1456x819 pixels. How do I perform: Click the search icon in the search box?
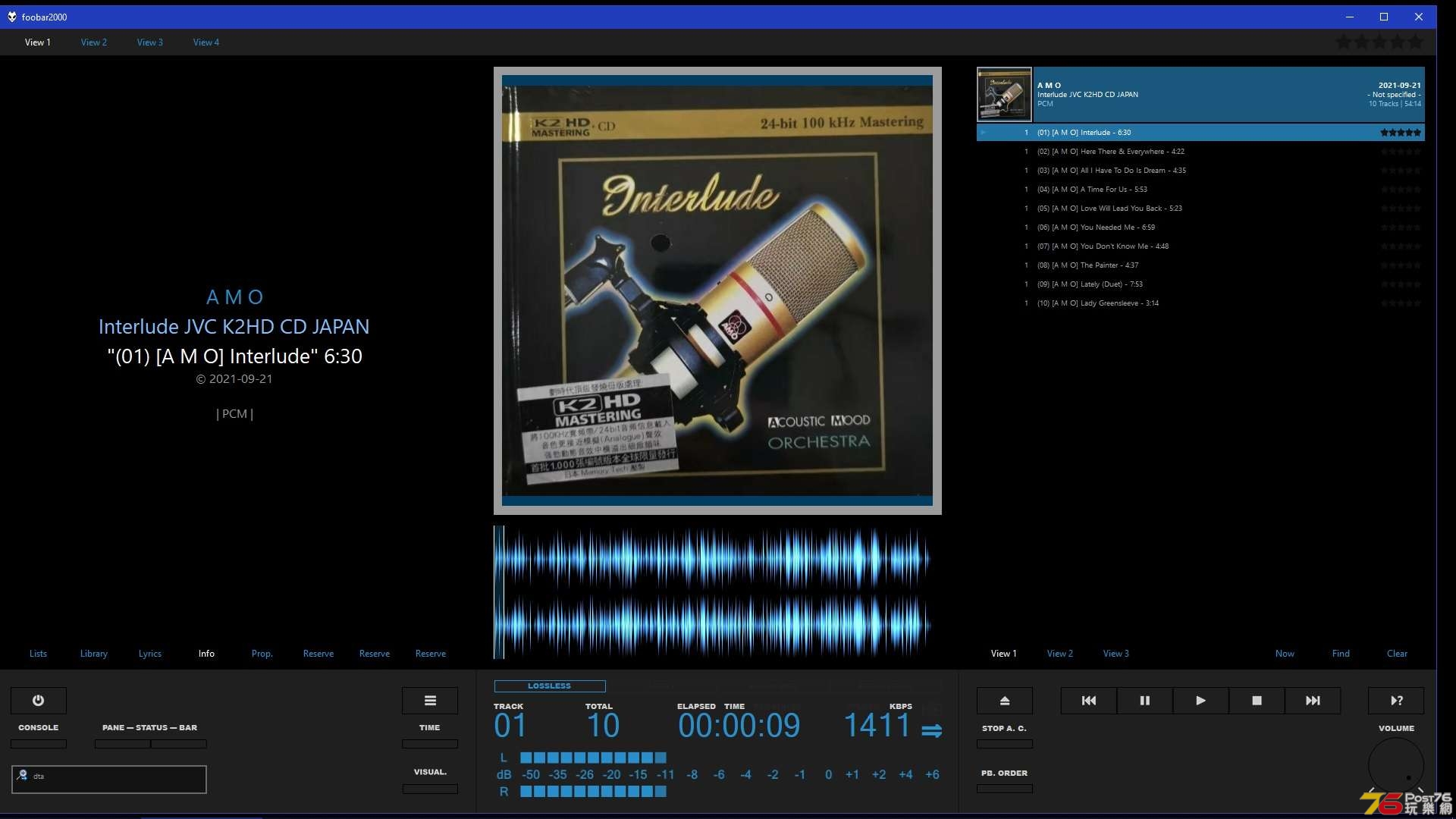[x=22, y=775]
